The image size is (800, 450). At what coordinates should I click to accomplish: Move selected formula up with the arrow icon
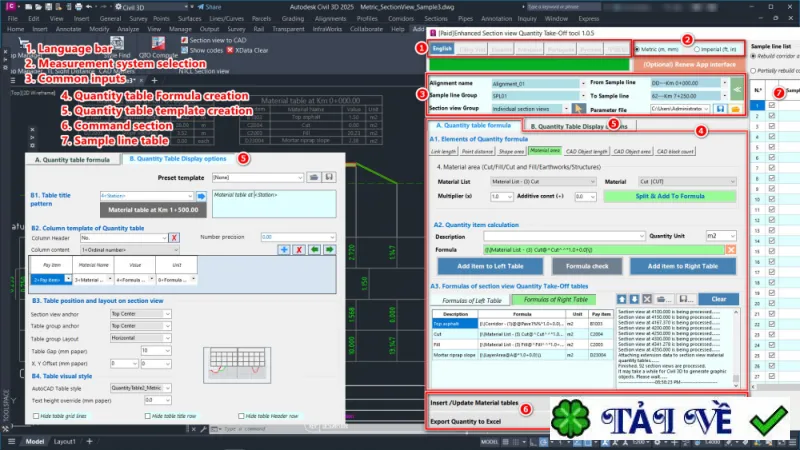click(621, 299)
